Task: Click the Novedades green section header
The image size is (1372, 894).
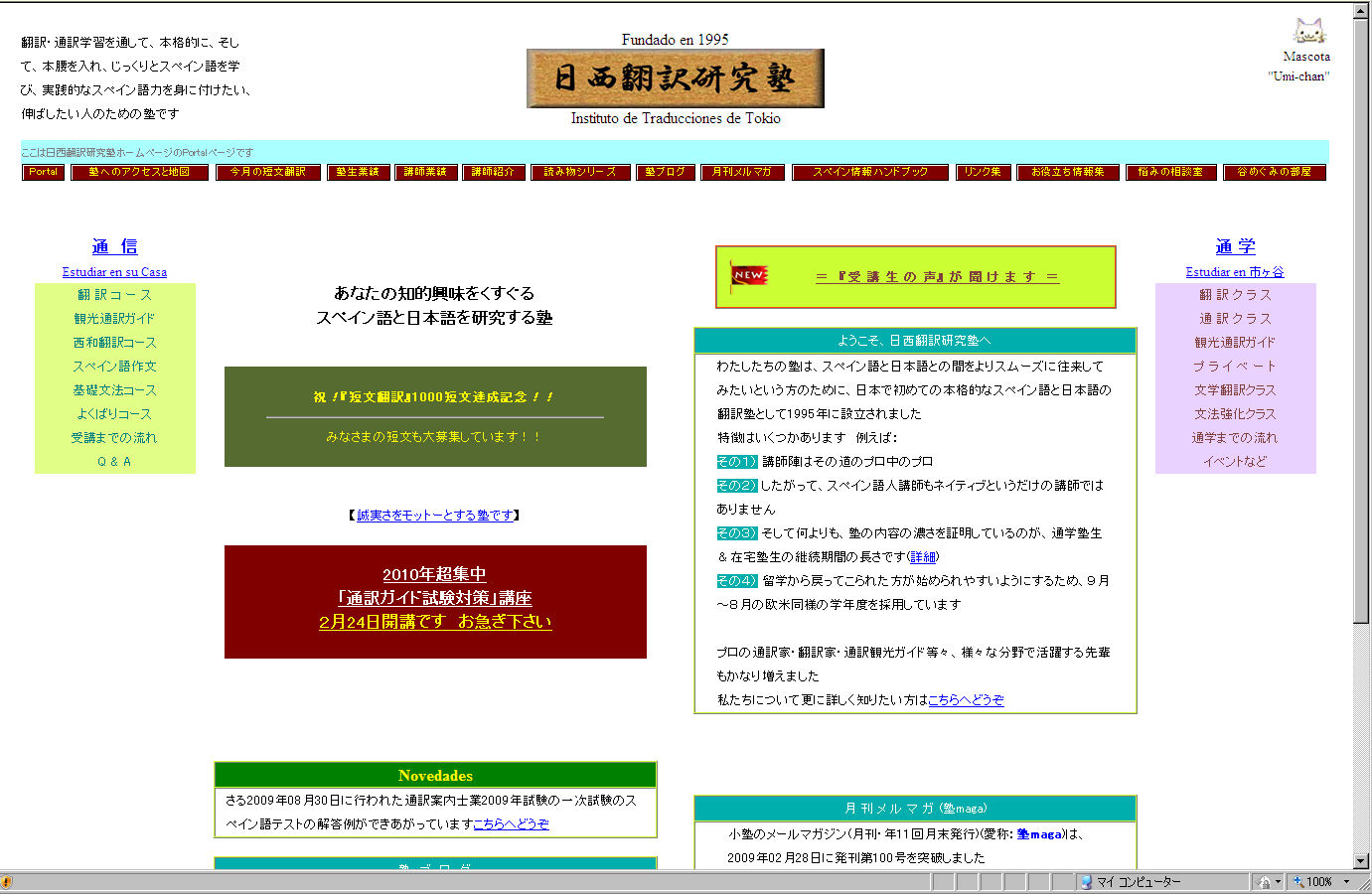Action: coord(435,776)
